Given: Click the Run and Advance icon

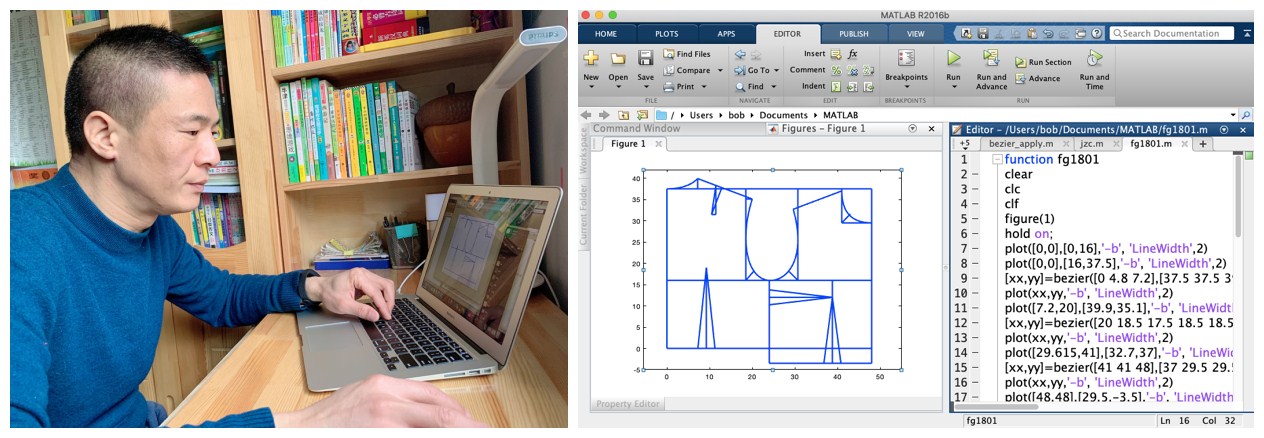Looking at the screenshot, I should (991, 58).
